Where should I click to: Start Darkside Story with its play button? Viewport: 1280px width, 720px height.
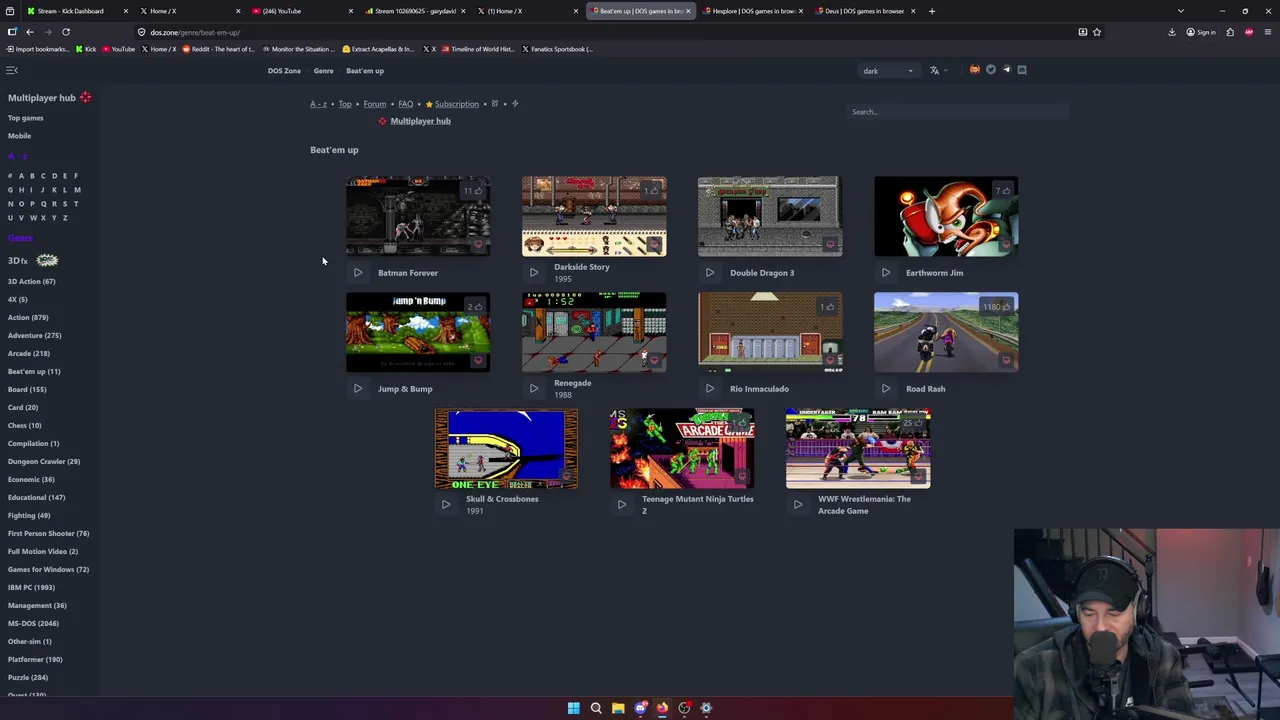[534, 273]
